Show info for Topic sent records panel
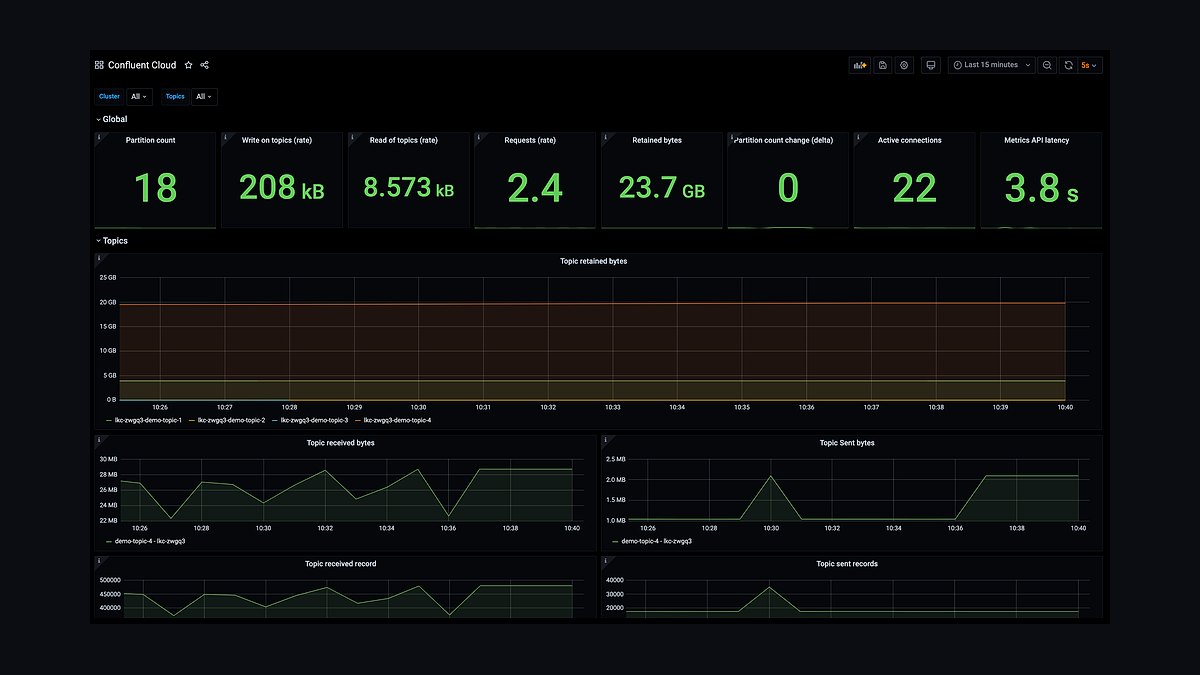1200x675 pixels. pyautogui.click(x=604, y=561)
